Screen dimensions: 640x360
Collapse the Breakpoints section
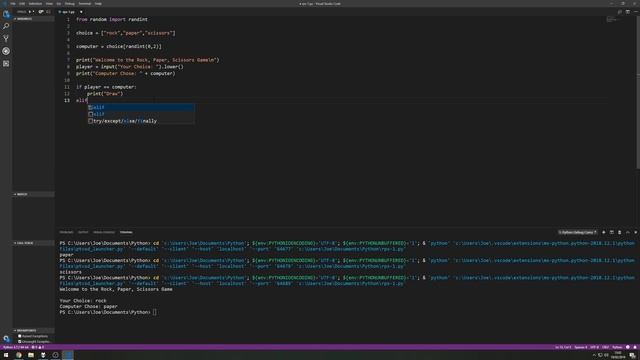tap(33, 331)
